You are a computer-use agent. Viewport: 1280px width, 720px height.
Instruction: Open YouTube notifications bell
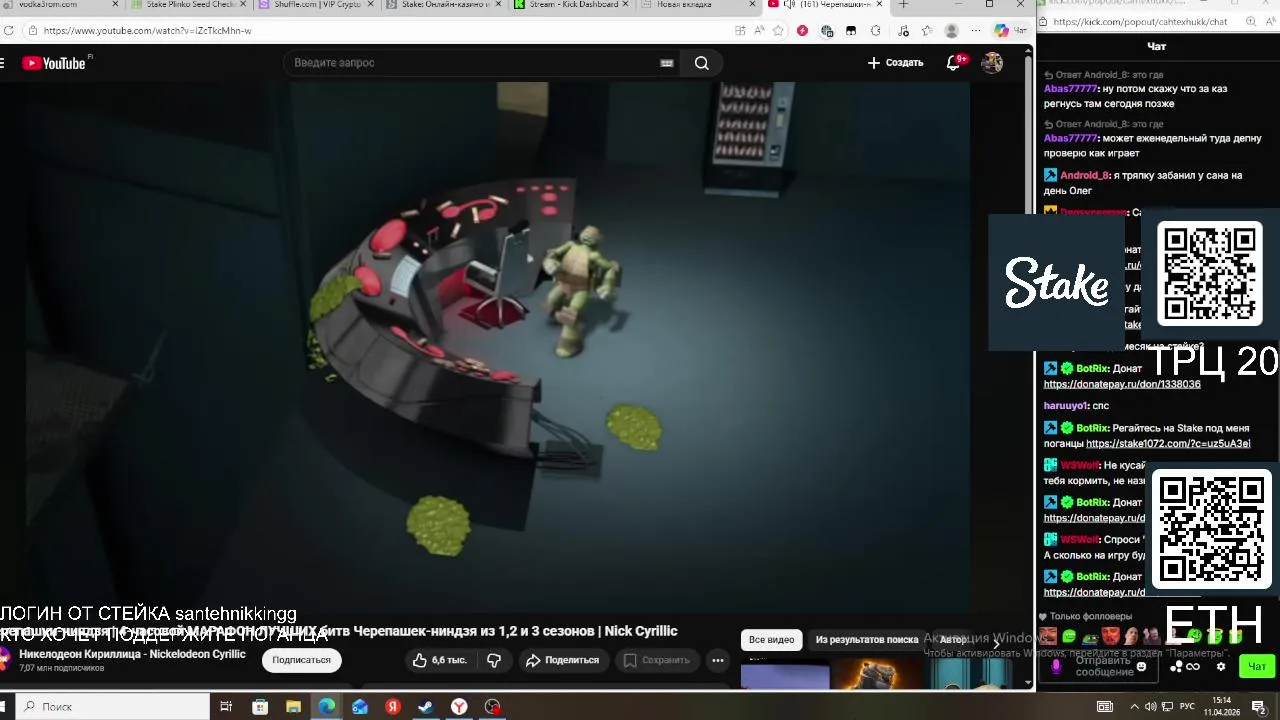(x=954, y=63)
